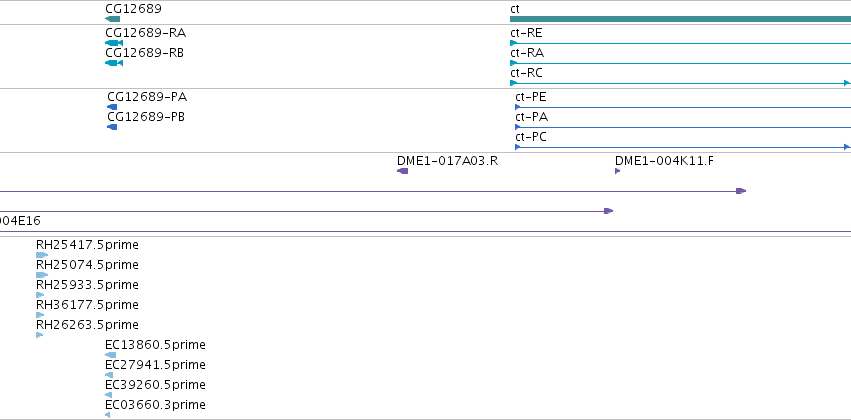
Task: Select the ct-RA transcript label
Action: tap(527, 53)
